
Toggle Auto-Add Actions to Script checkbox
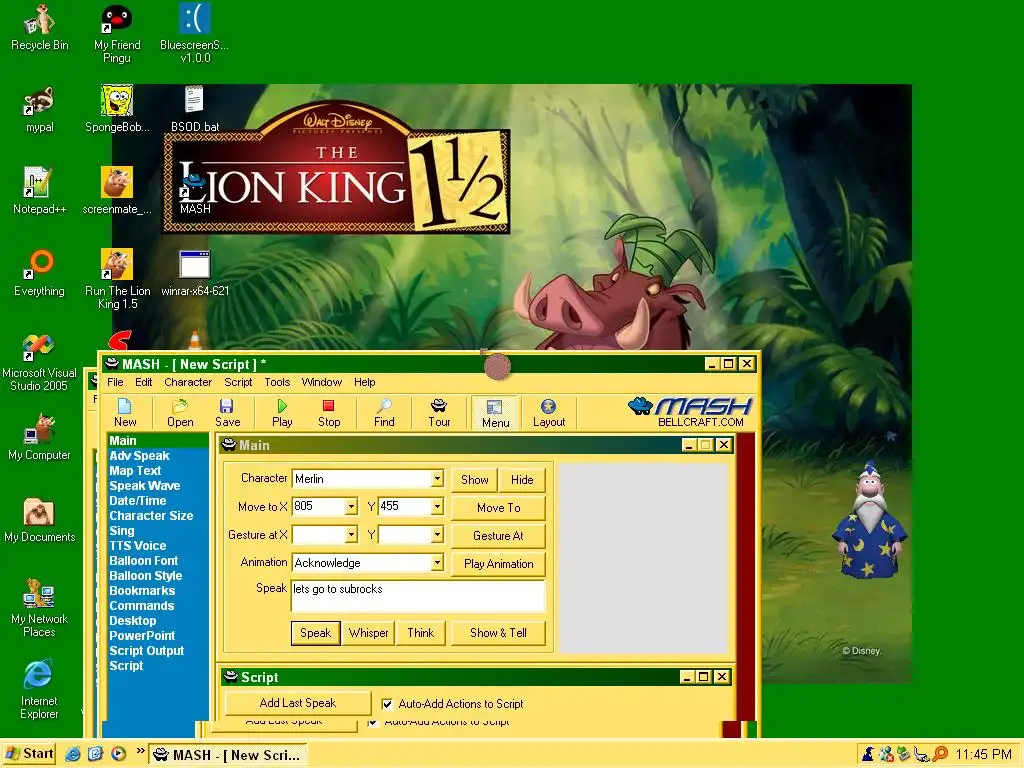point(387,704)
